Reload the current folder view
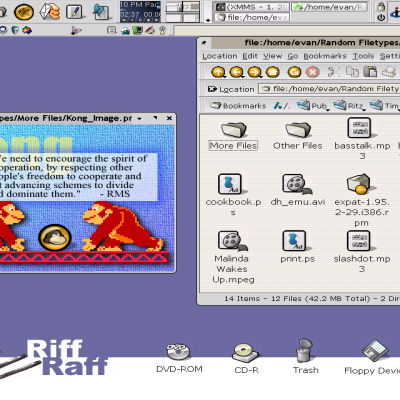Viewport: 400px width, 400px height. click(x=294, y=72)
